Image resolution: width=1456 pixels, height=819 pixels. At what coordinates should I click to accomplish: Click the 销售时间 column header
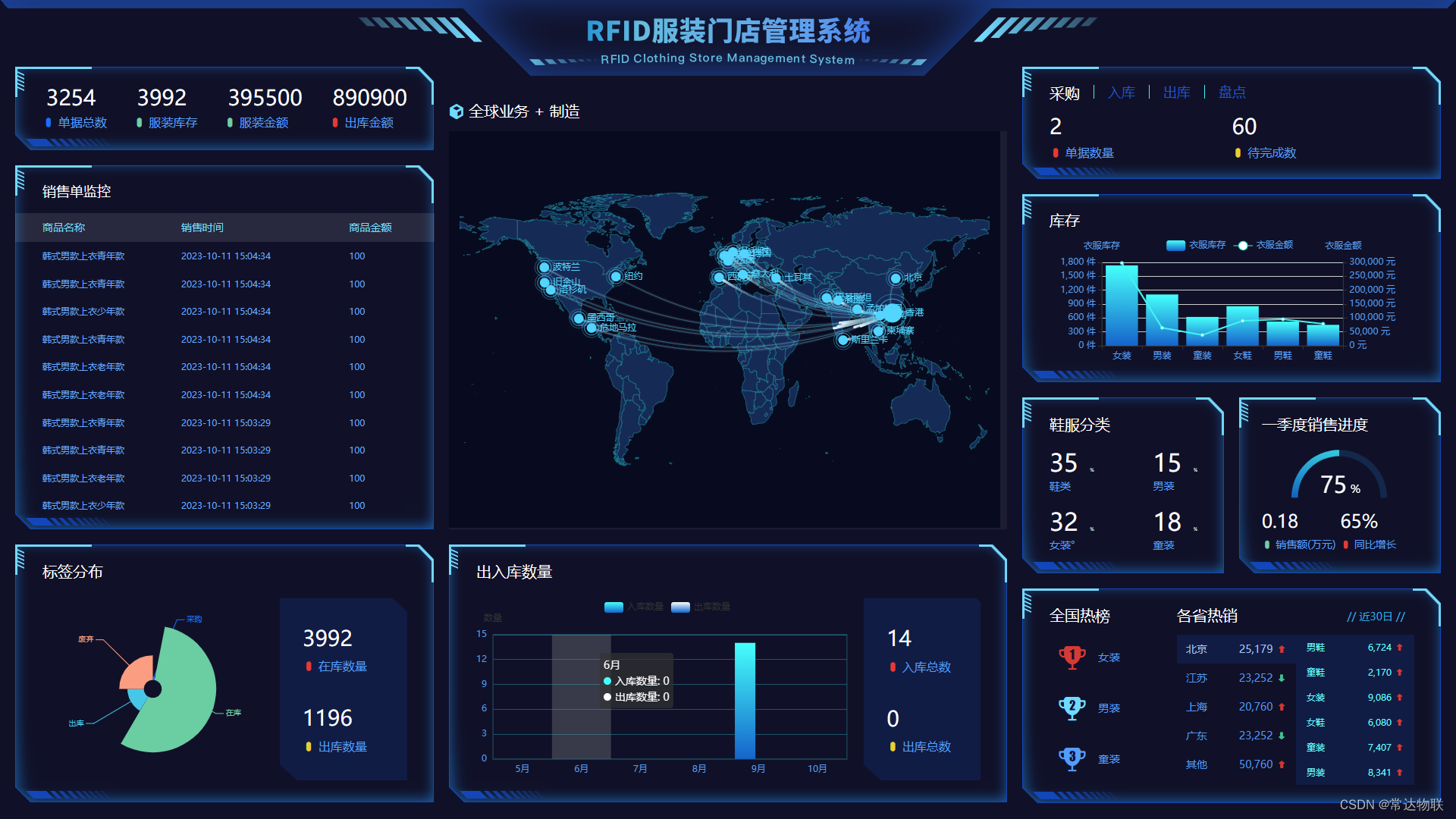(202, 227)
